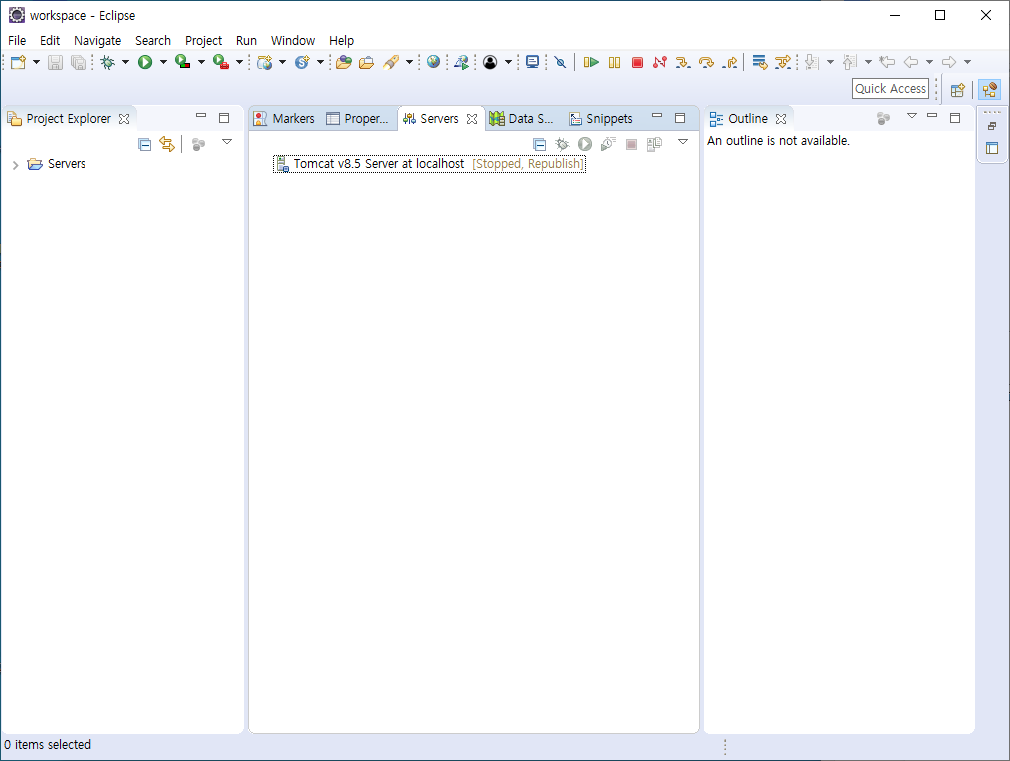
Task: Switch to the Snippets tab
Action: pos(601,119)
